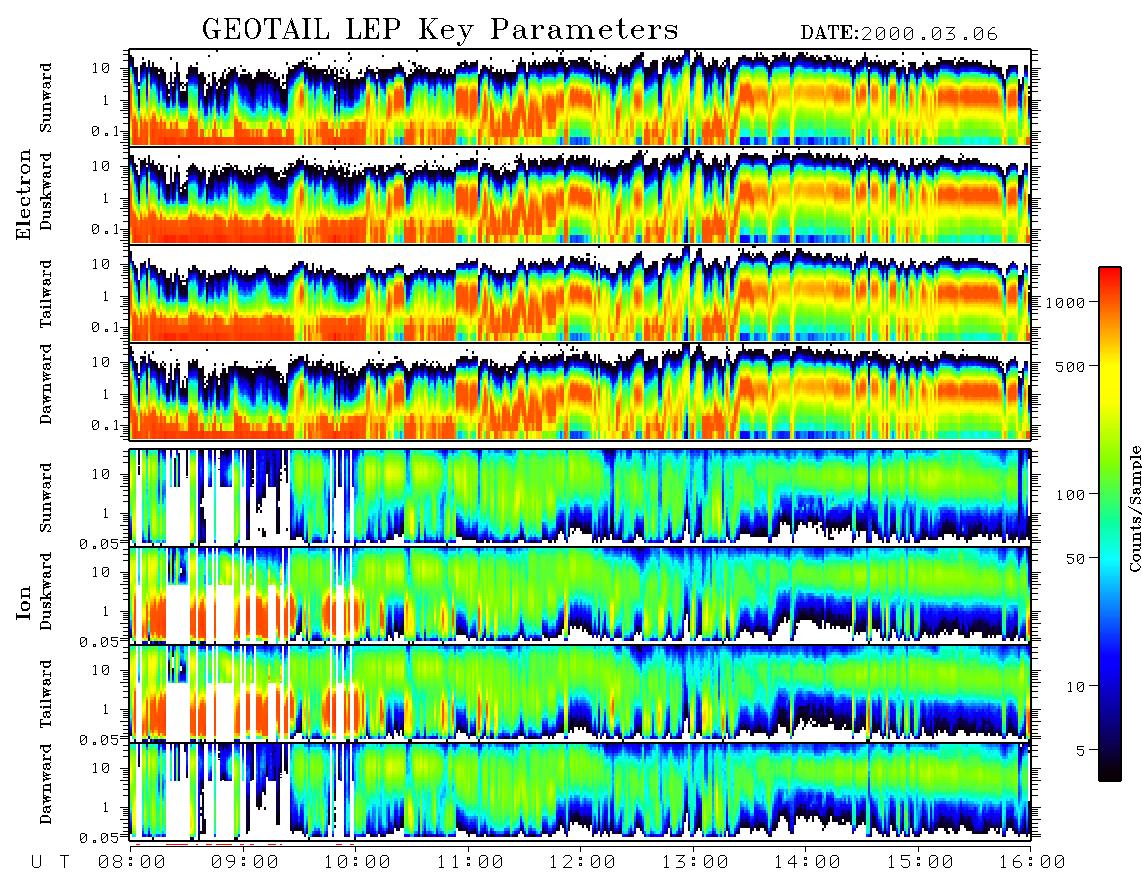Click the 13:00 time axis label

695,863
